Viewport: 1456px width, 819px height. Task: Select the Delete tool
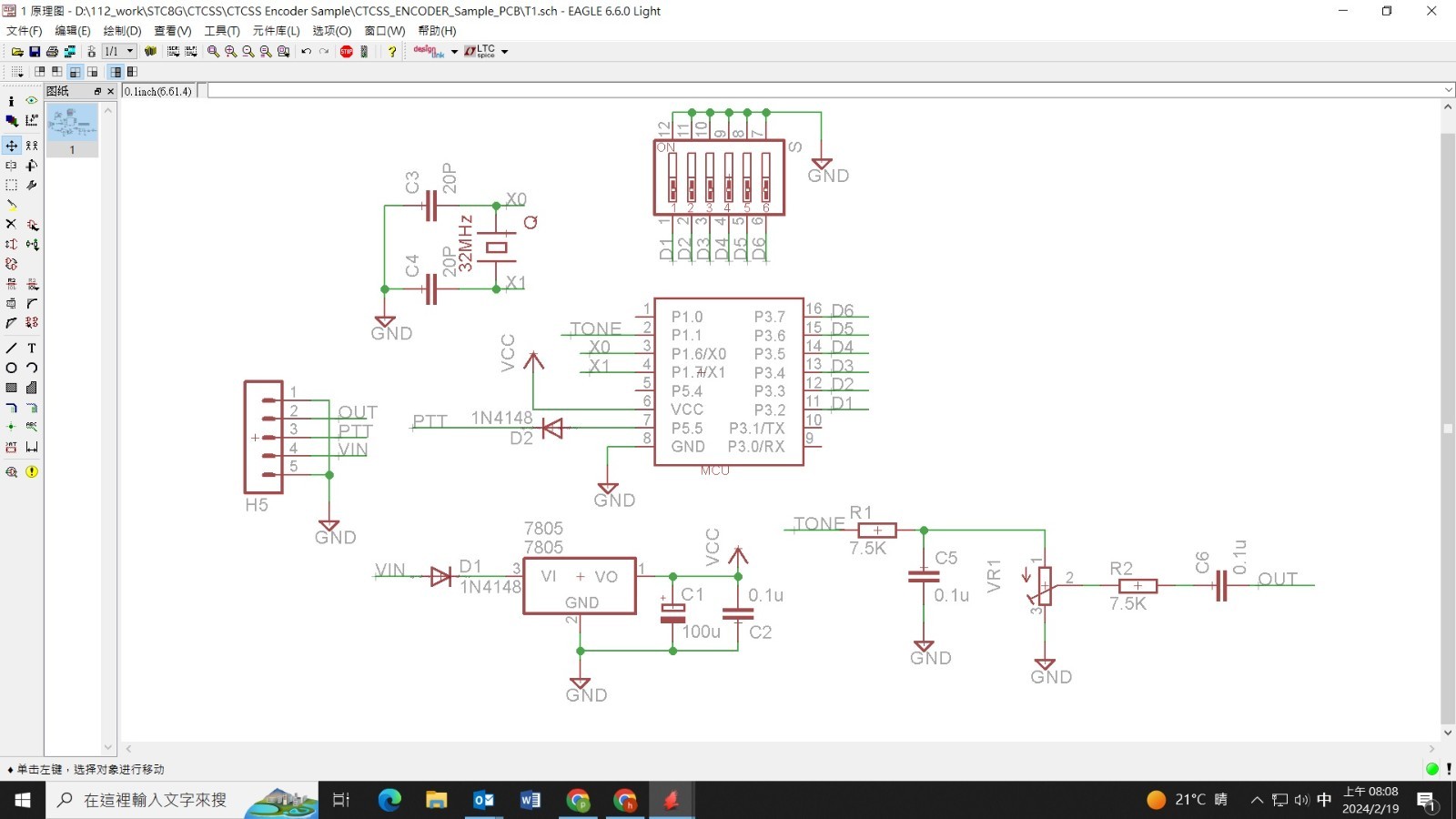click(x=11, y=224)
